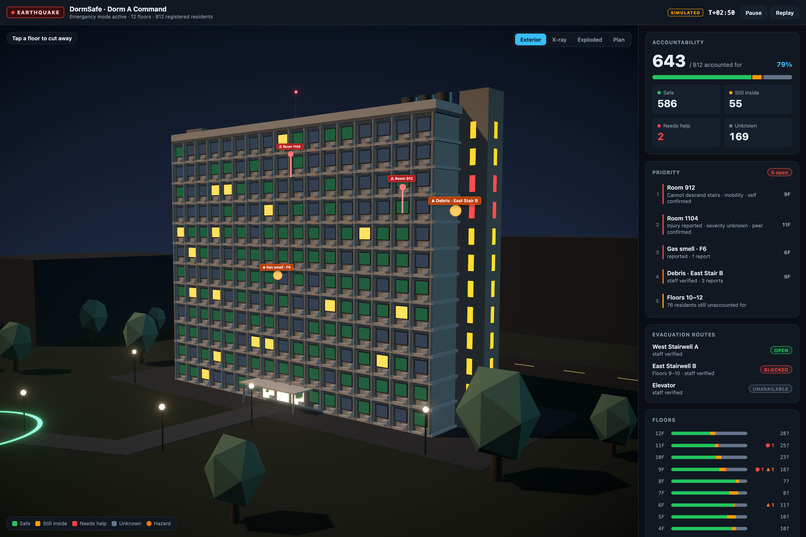Pause the simulation
This screenshot has width=806, height=537.
click(754, 13)
